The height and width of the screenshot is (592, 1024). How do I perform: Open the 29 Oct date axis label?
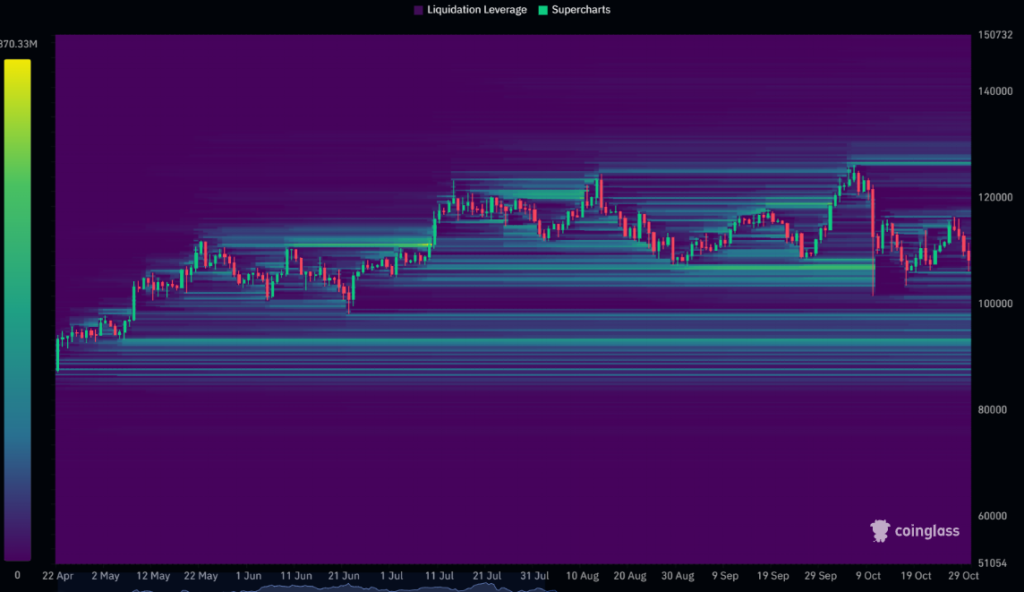(963, 576)
